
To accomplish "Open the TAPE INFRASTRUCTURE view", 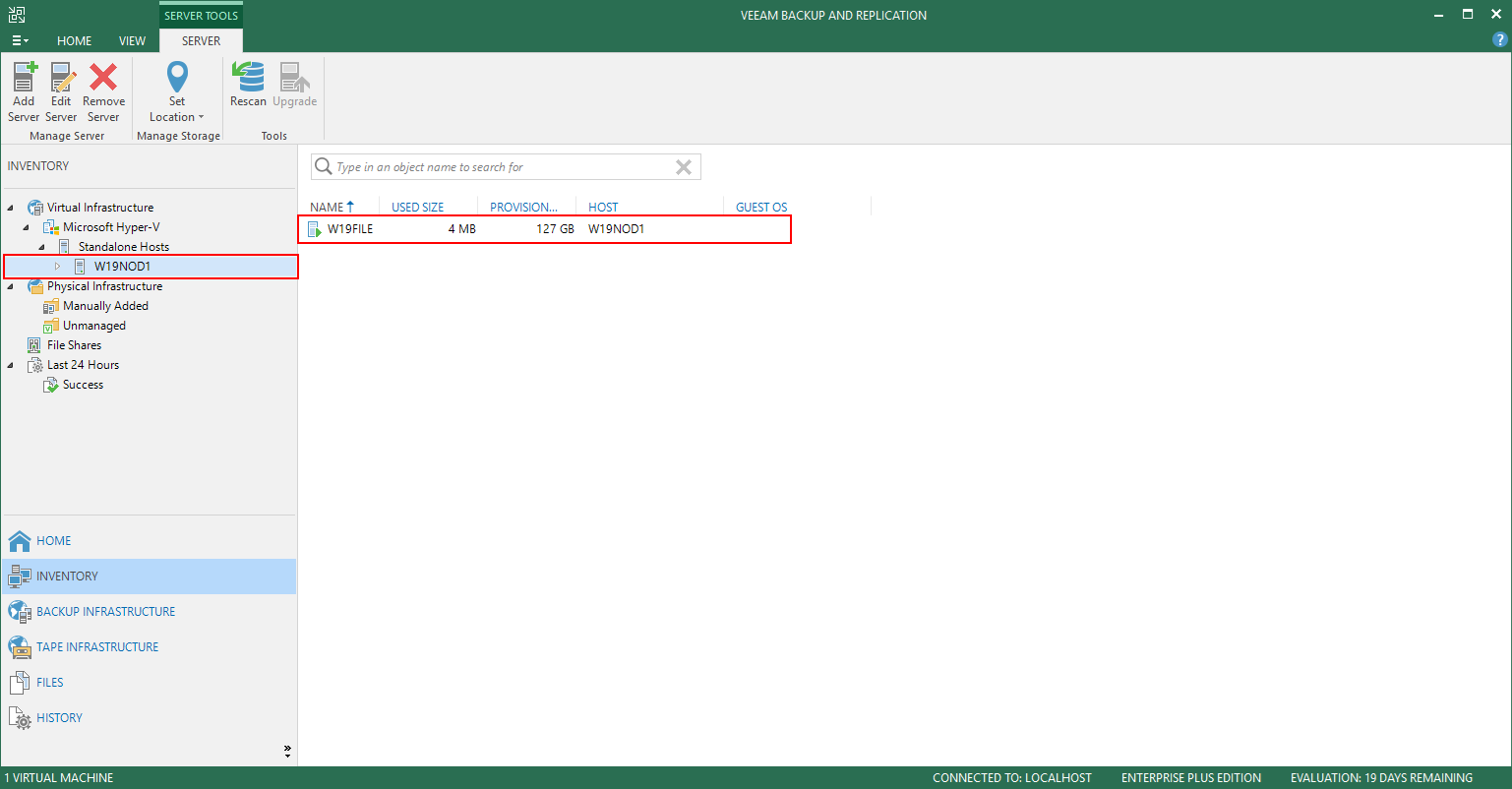I will (x=149, y=647).
